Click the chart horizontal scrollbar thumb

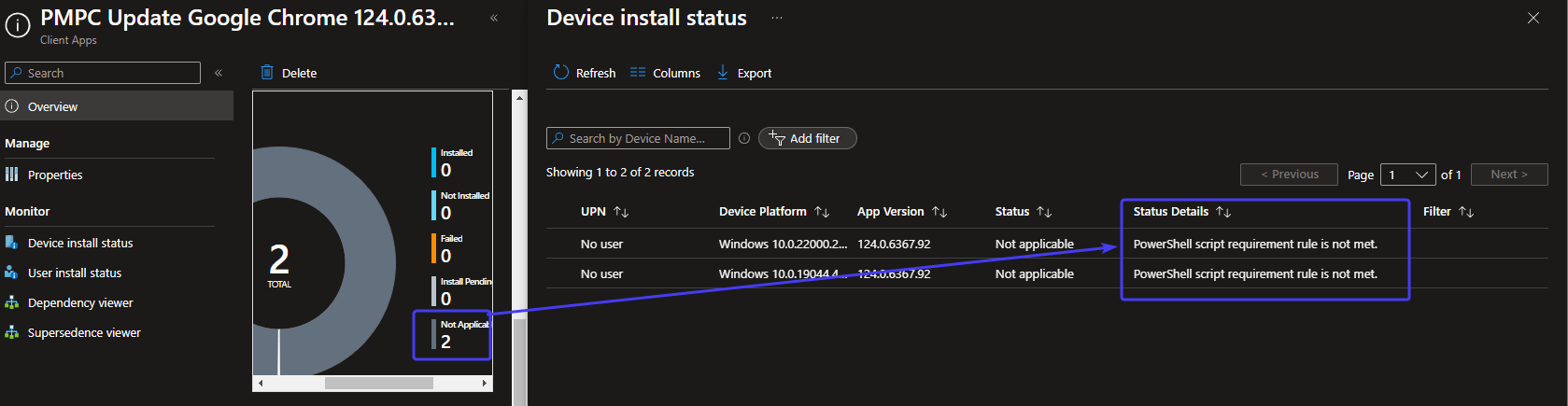point(379,383)
